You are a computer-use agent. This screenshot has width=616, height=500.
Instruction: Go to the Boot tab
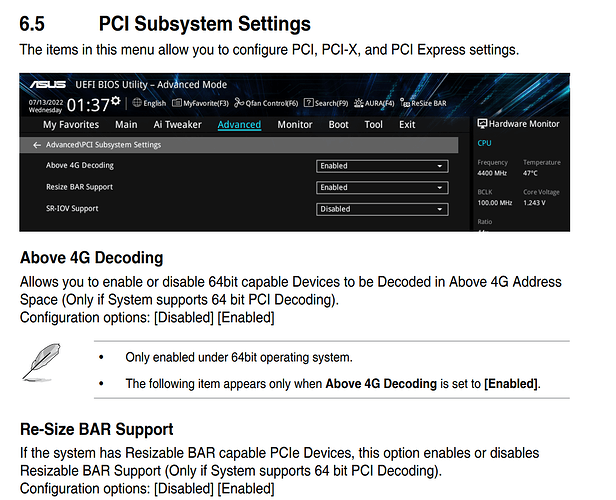coord(338,125)
